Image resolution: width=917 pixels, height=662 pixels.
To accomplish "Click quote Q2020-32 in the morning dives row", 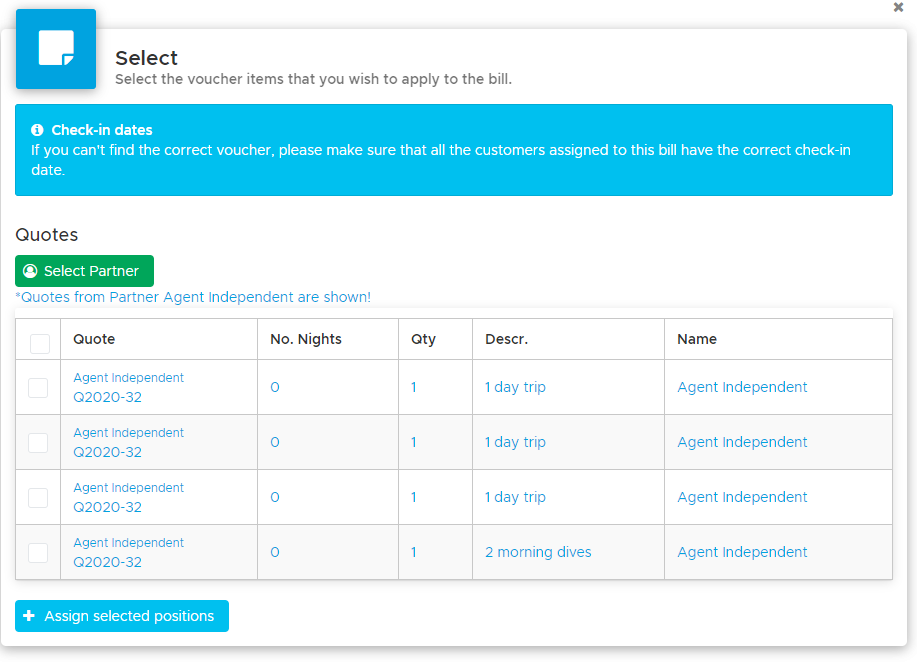I will 108,562.
